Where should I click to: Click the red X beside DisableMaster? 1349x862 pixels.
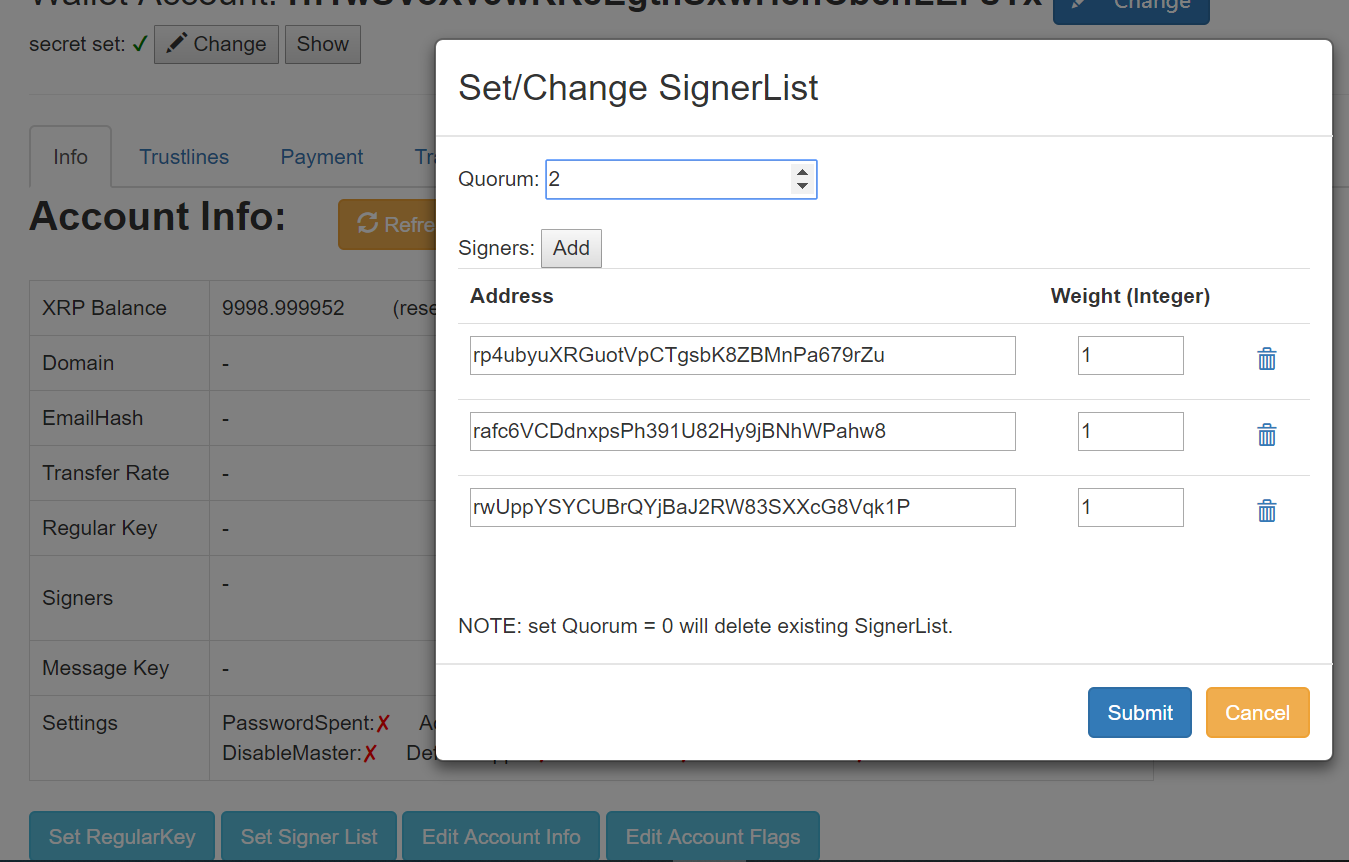click(x=369, y=753)
